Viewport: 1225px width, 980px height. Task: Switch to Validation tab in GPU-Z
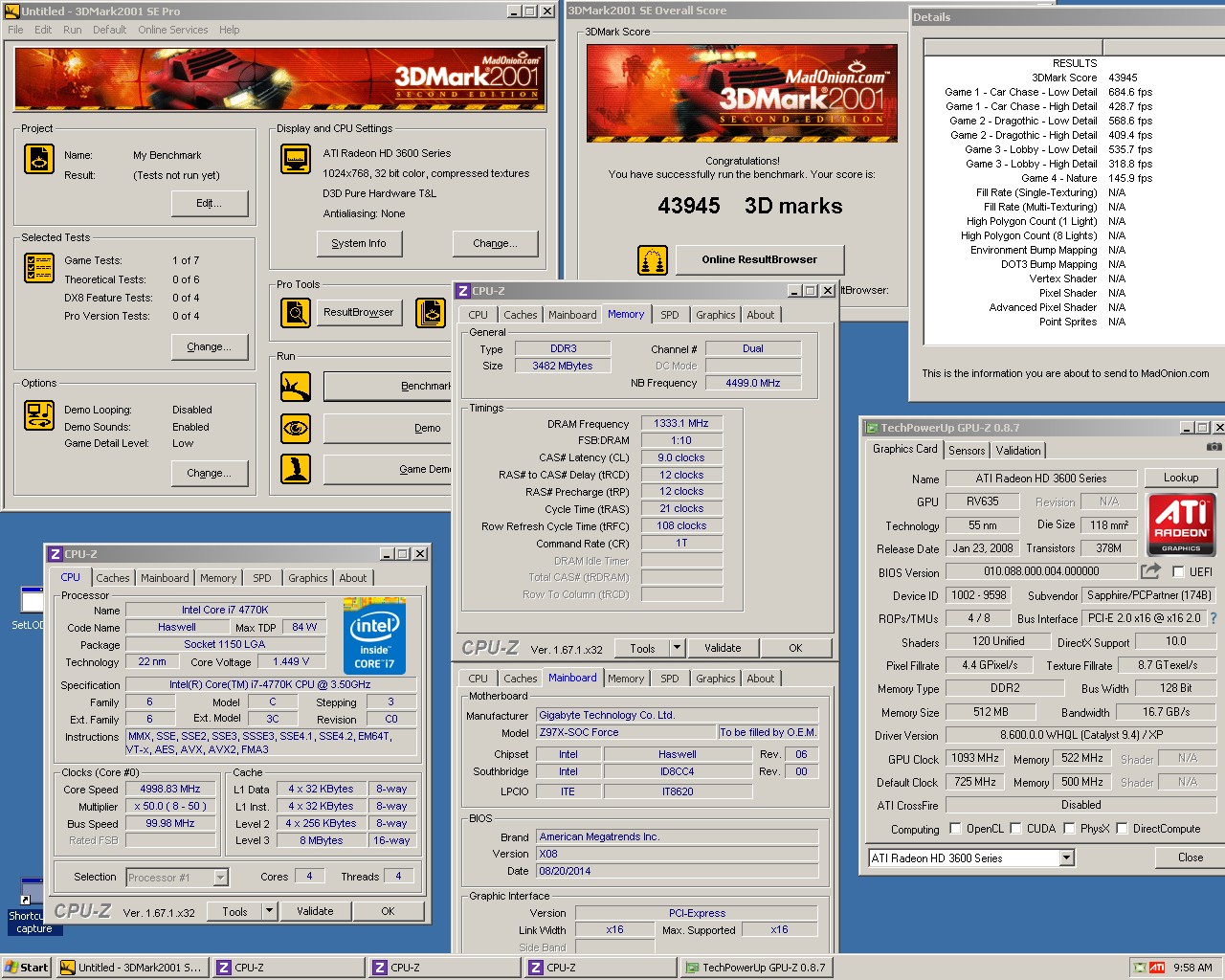click(x=1018, y=451)
